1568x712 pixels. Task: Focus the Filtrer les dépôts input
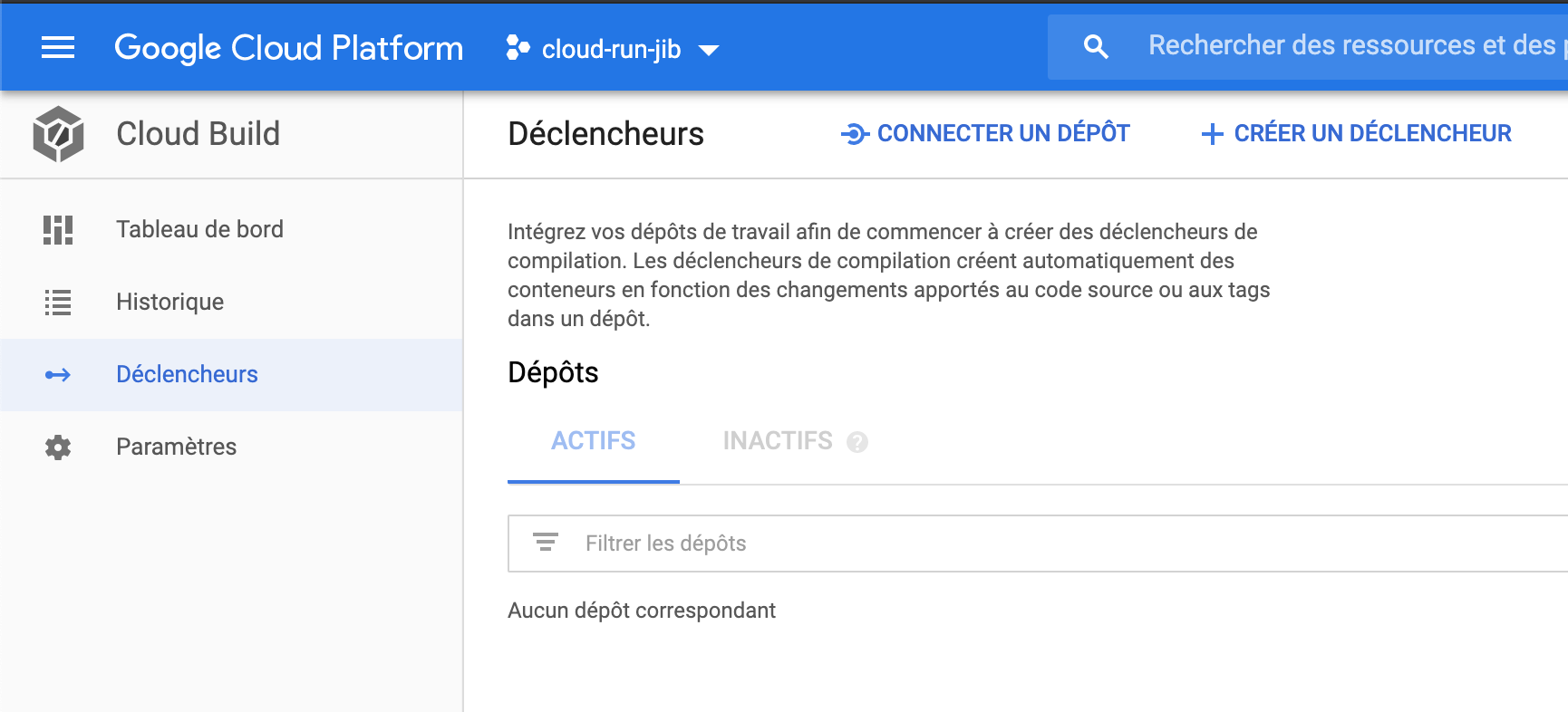point(1038,544)
